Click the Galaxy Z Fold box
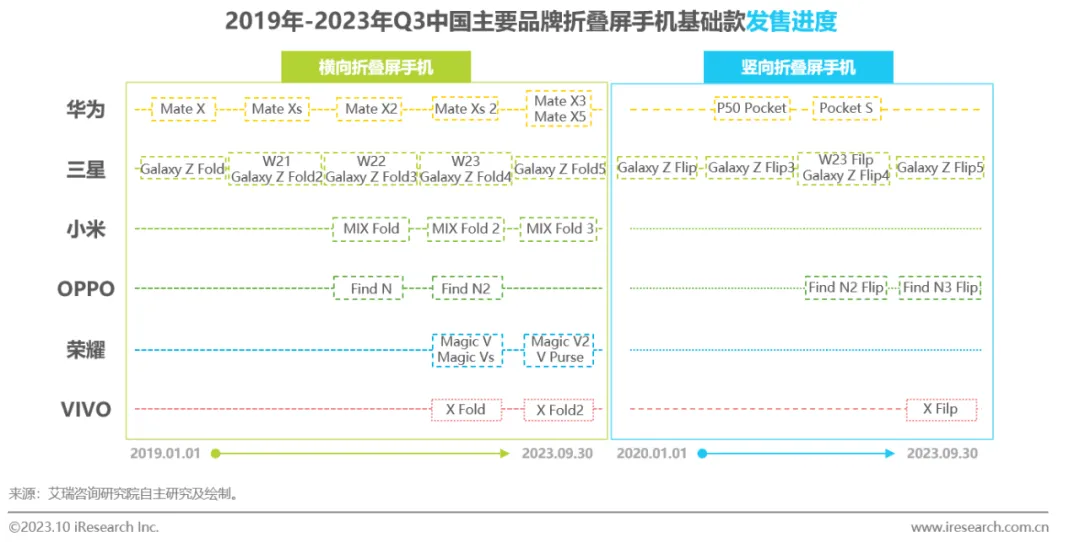This screenshot has height=543, width=1080. (183, 169)
